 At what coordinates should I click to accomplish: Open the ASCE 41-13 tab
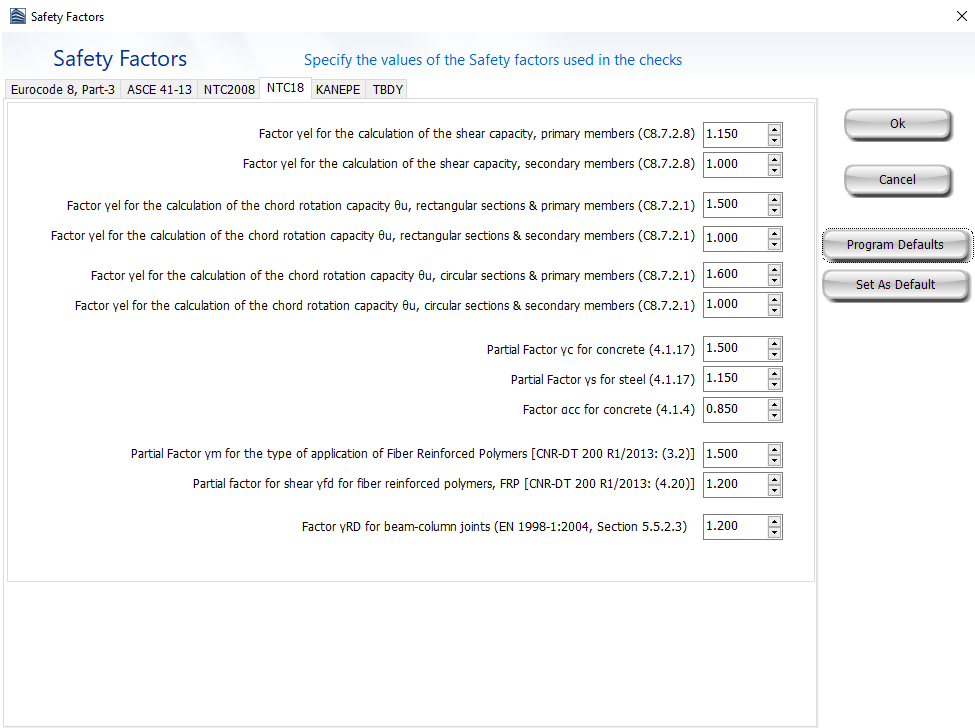click(x=159, y=89)
